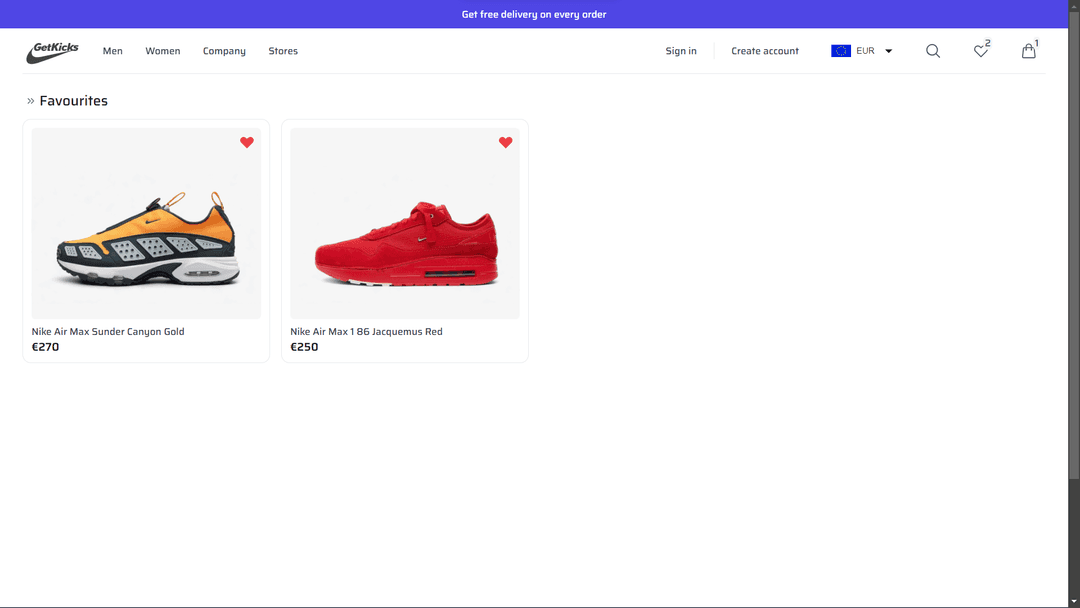Open the Stores menu
Screen dimensions: 1080x608
coord(283,51)
